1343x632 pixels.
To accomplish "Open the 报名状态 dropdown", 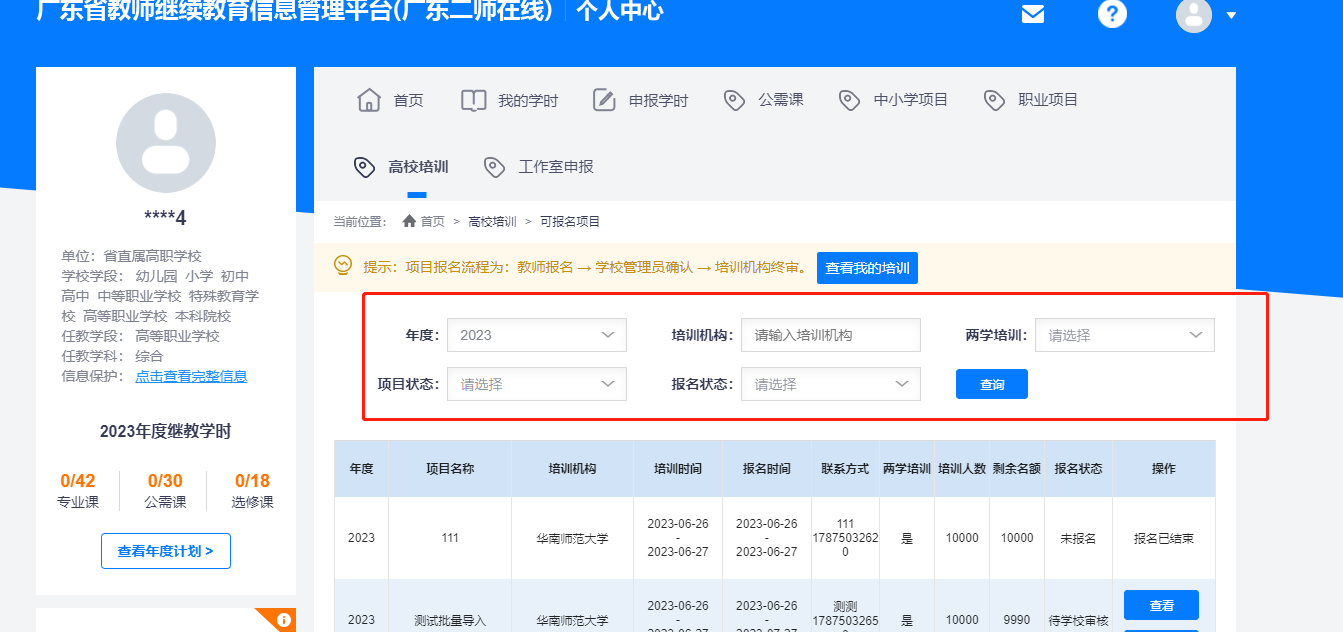I will click(x=830, y=384).
